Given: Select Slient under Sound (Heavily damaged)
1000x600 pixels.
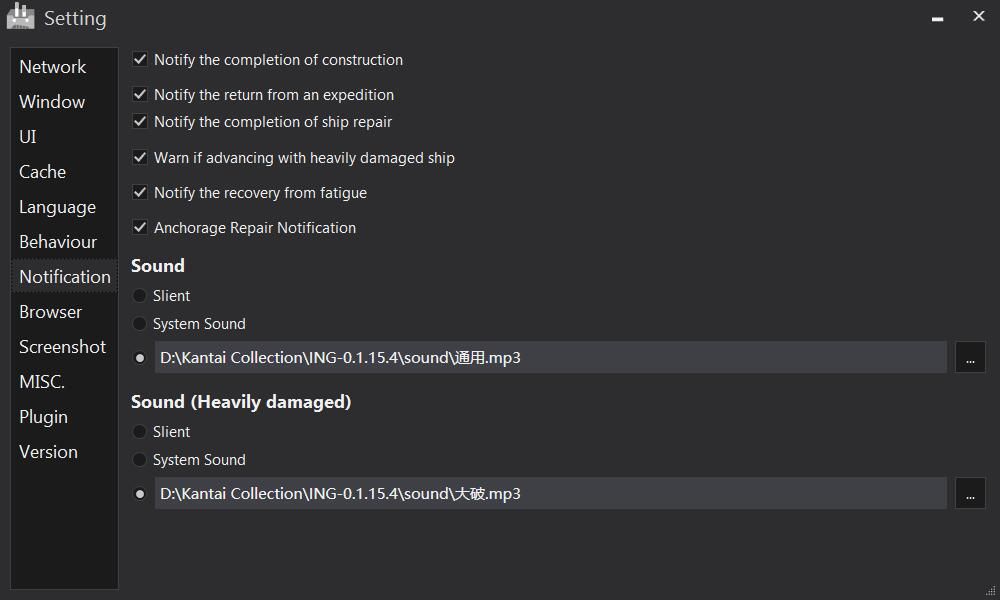Looking at the screenshot, I should 139,432.
